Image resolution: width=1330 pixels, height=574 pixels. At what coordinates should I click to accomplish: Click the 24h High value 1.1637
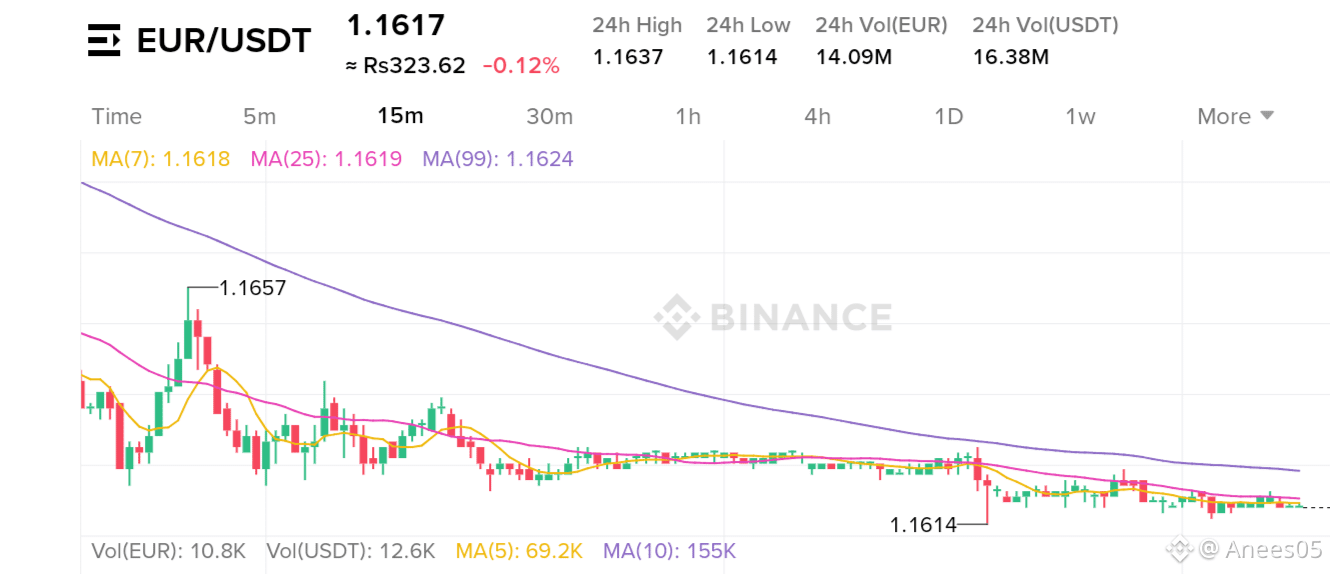(628, 57)
